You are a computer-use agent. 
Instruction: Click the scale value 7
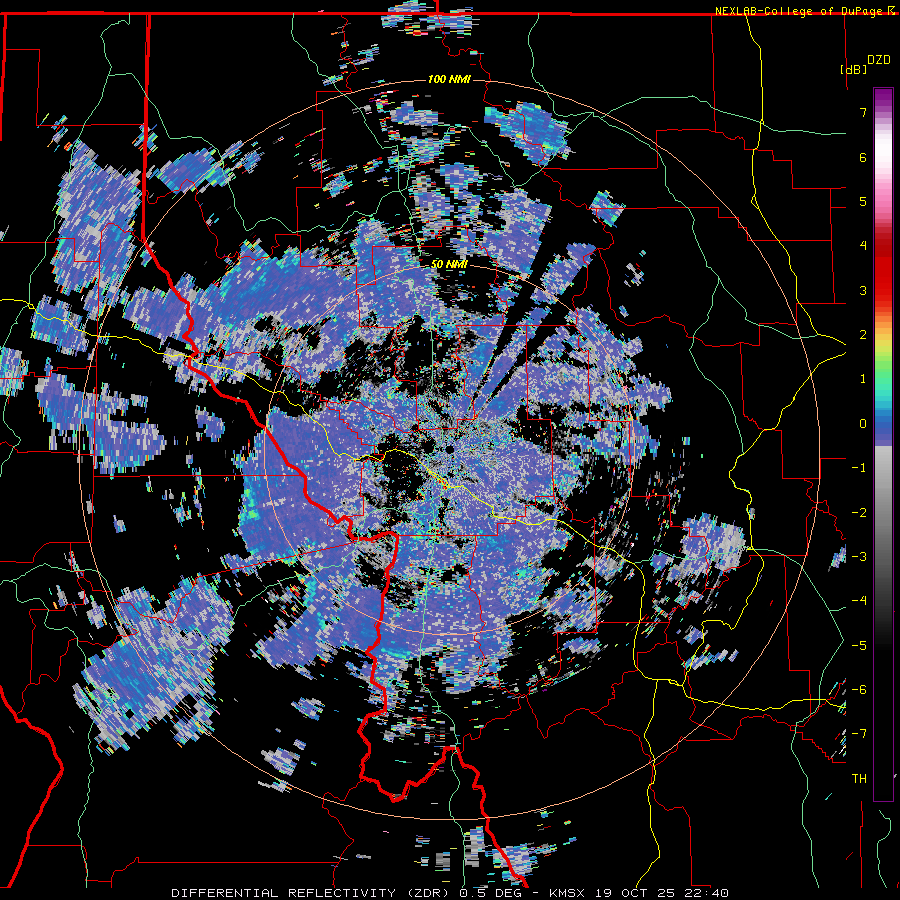[863, 112]
